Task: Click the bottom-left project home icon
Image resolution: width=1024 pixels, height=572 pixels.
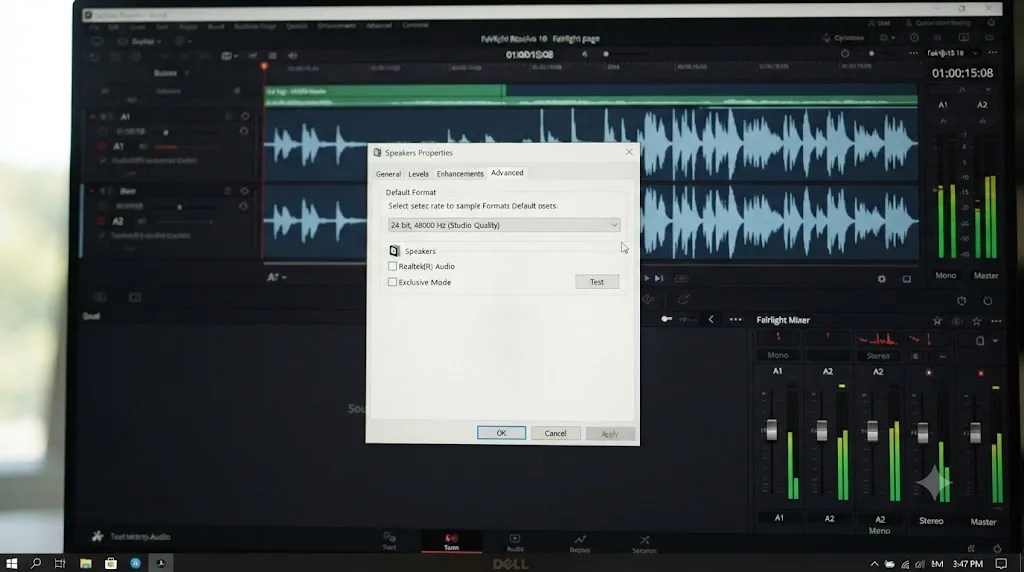Action: pyautogui.click(x=97, y=536)
